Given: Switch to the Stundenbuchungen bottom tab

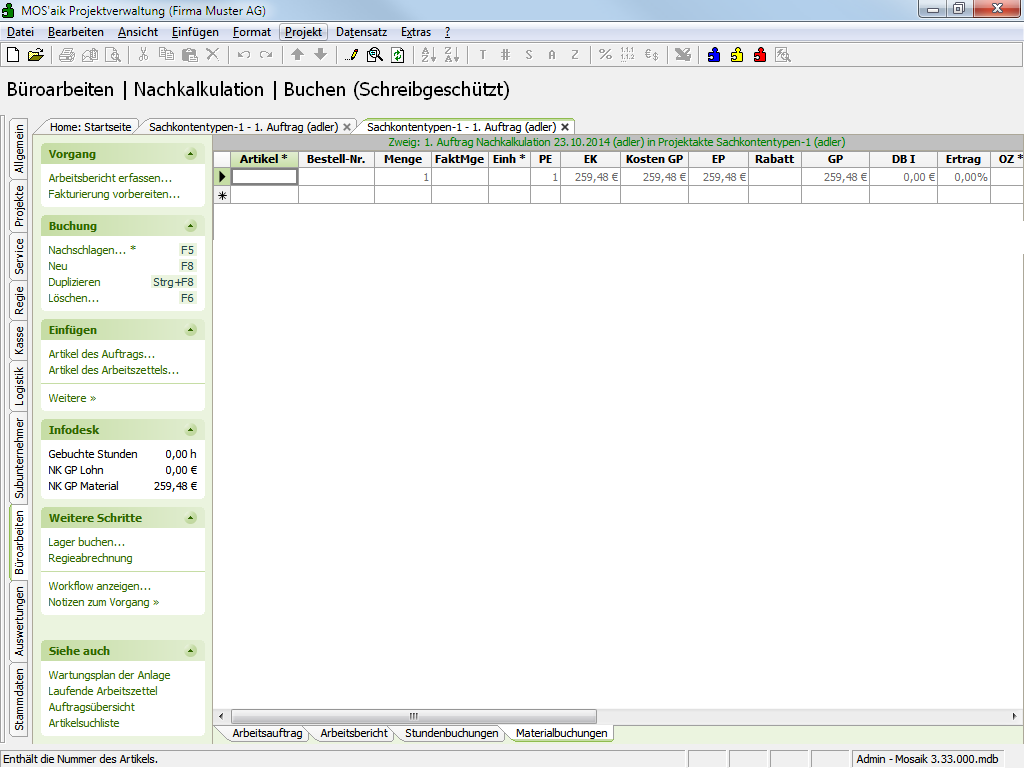Looking at the screenshot, I should click(451, 733).
